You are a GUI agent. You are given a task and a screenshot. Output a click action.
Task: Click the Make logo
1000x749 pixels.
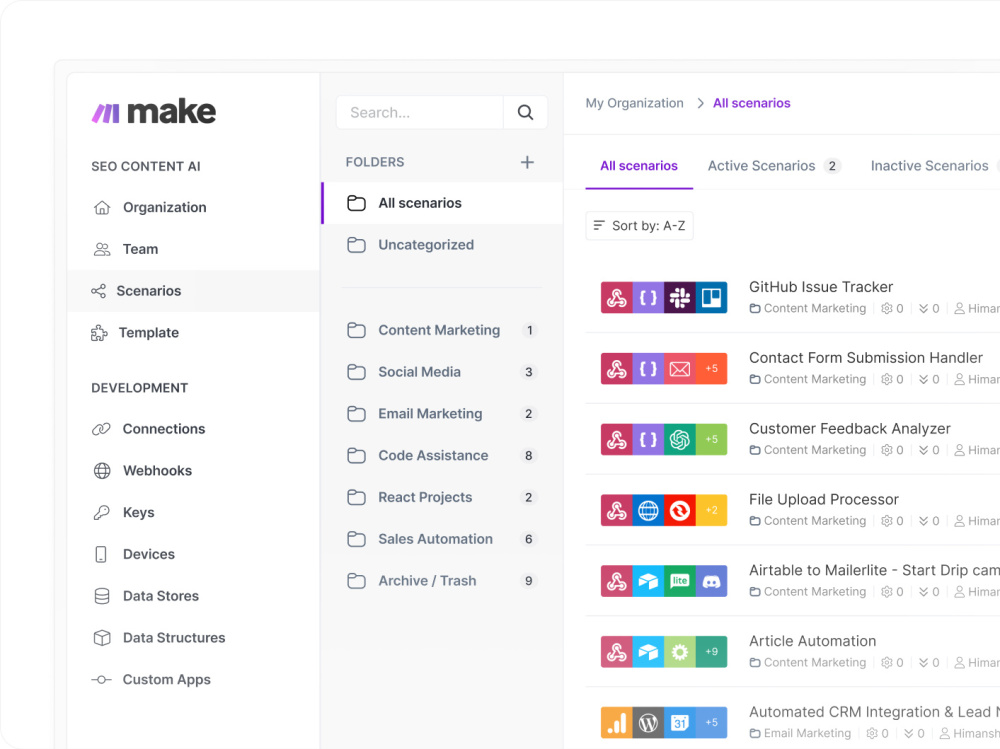(x=154, y=112)
